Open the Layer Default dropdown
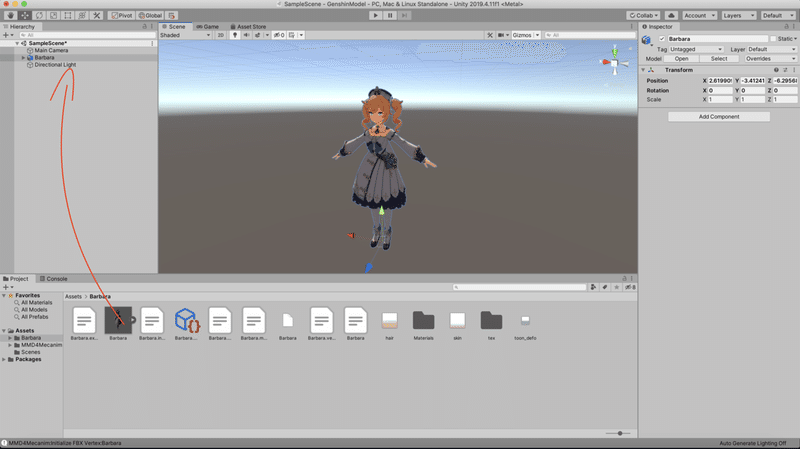Screen dimensions: 800x449 (x=772, y=49)
